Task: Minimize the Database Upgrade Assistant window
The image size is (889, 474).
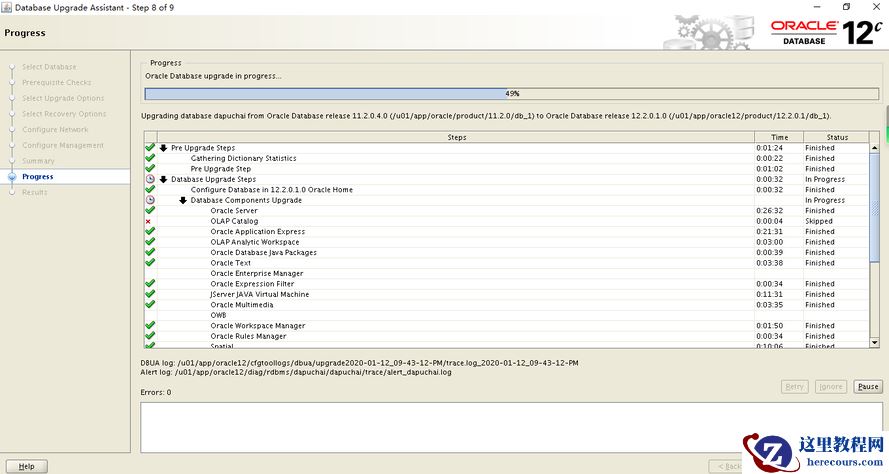Action: coord(817,7)
